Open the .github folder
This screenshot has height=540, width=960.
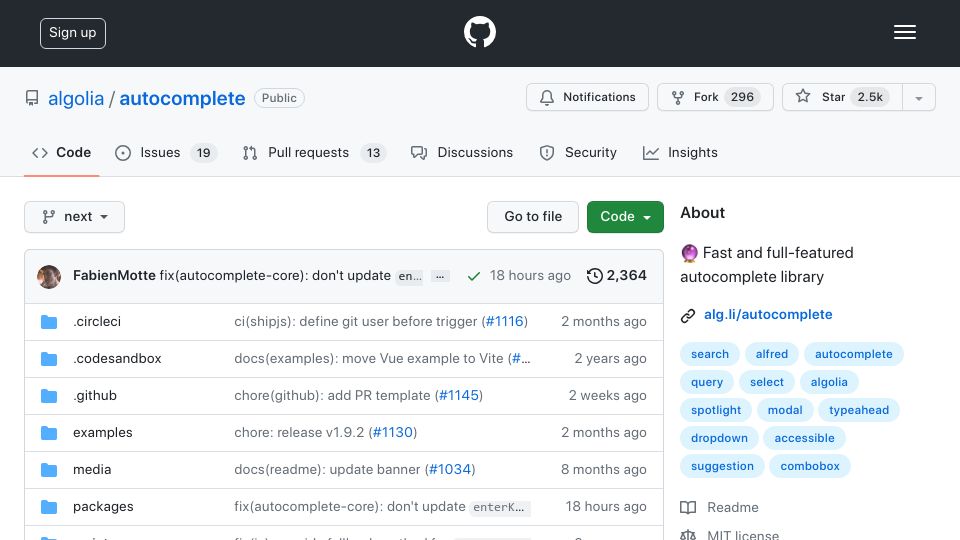(95, 396)
